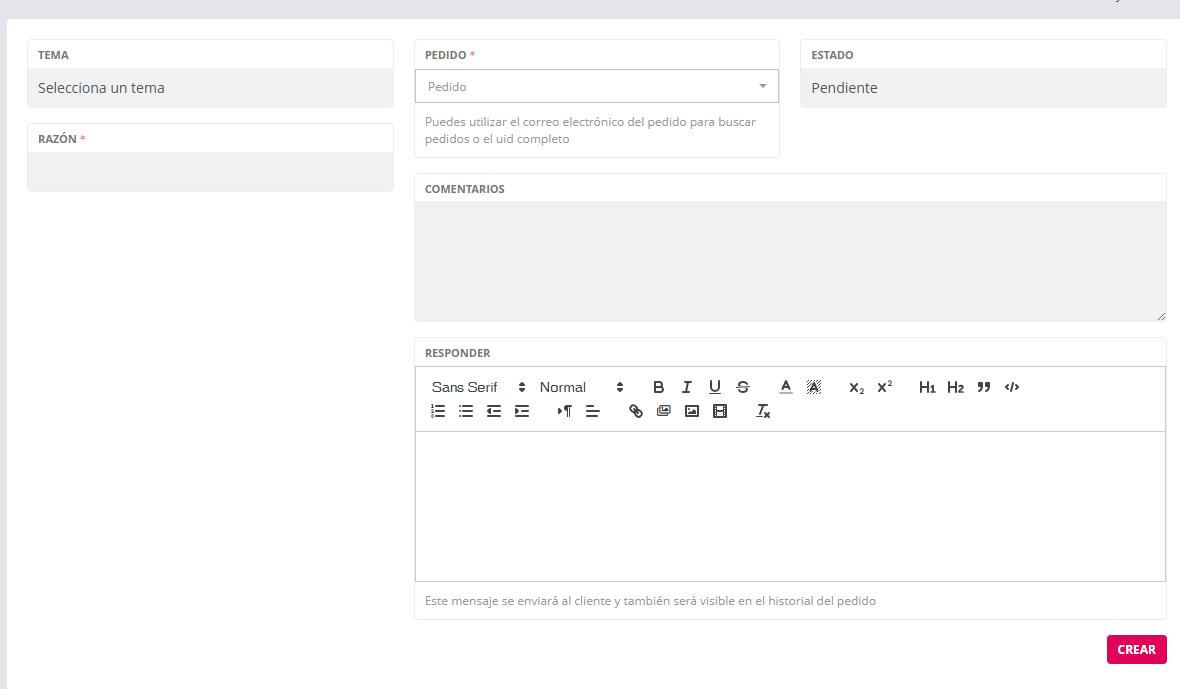The height and width of the screenshot is (689, 1180).
Task: Toggle superscript formatting
Action: coord(885,387)
